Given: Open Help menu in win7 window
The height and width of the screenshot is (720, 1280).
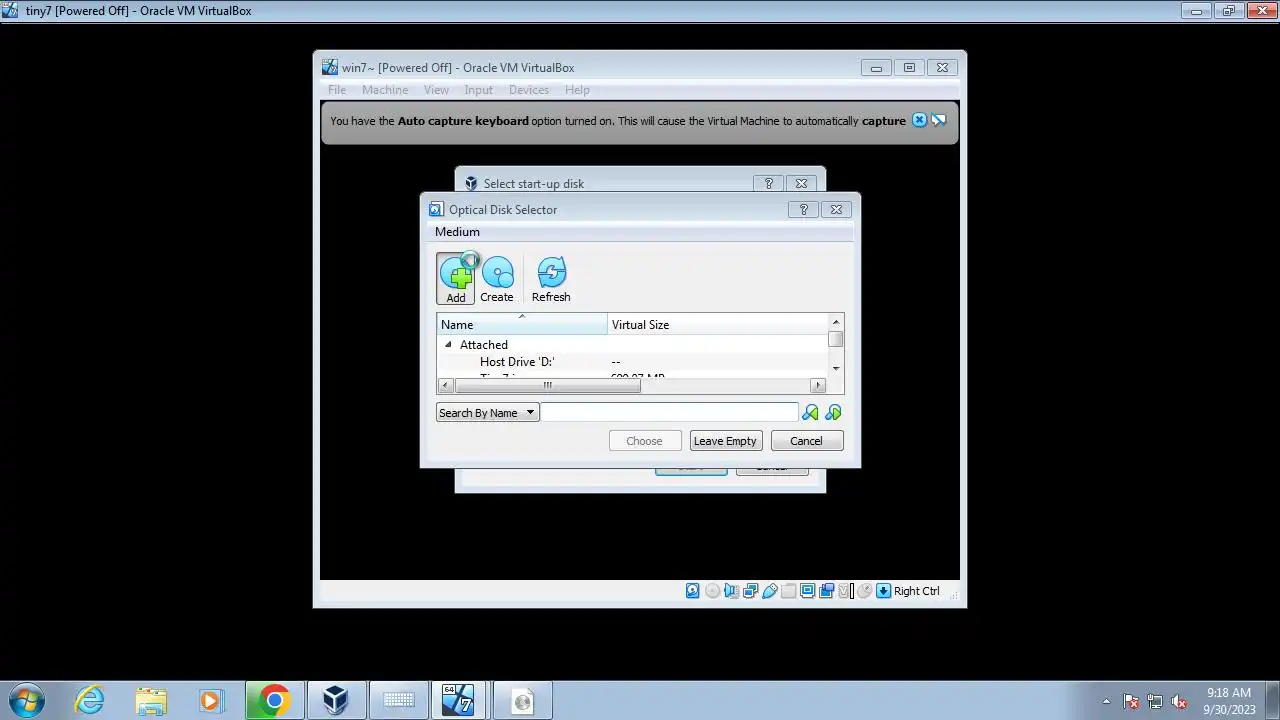Looking at the screenshot, I should (x=577, y=89).
